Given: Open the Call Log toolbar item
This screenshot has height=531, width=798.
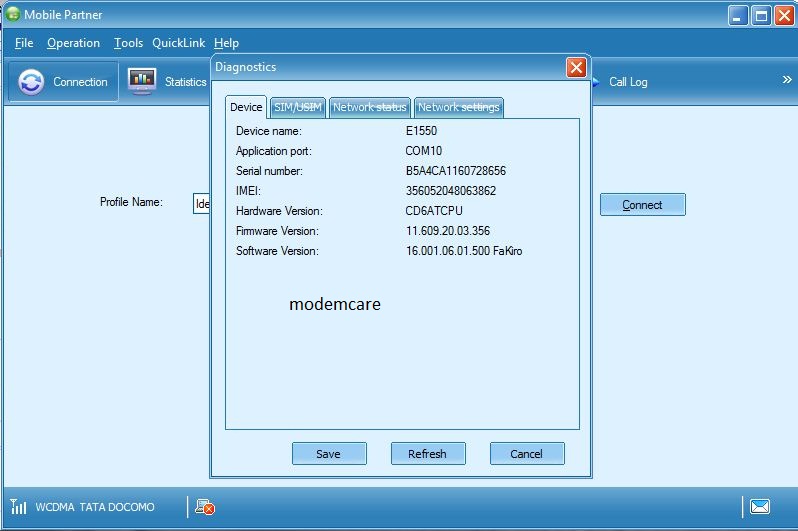Looking at the screenshot, I should (x=627, y=82).
